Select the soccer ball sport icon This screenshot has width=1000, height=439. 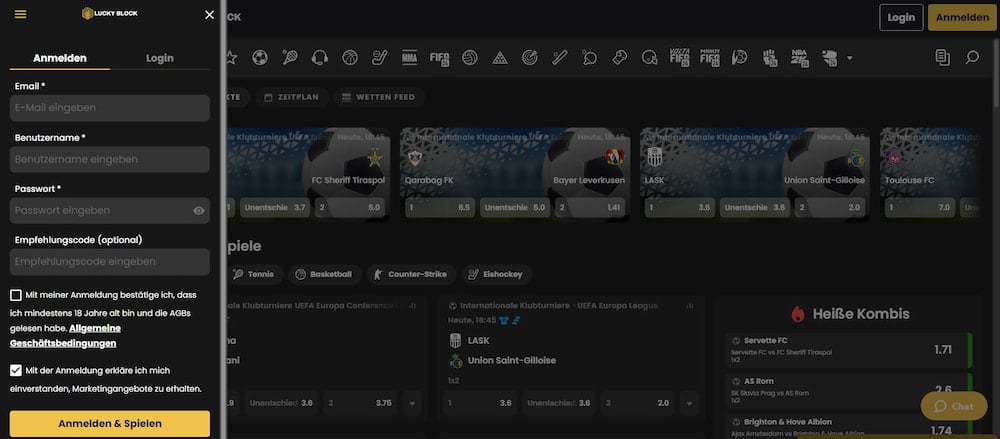point(260,58)
